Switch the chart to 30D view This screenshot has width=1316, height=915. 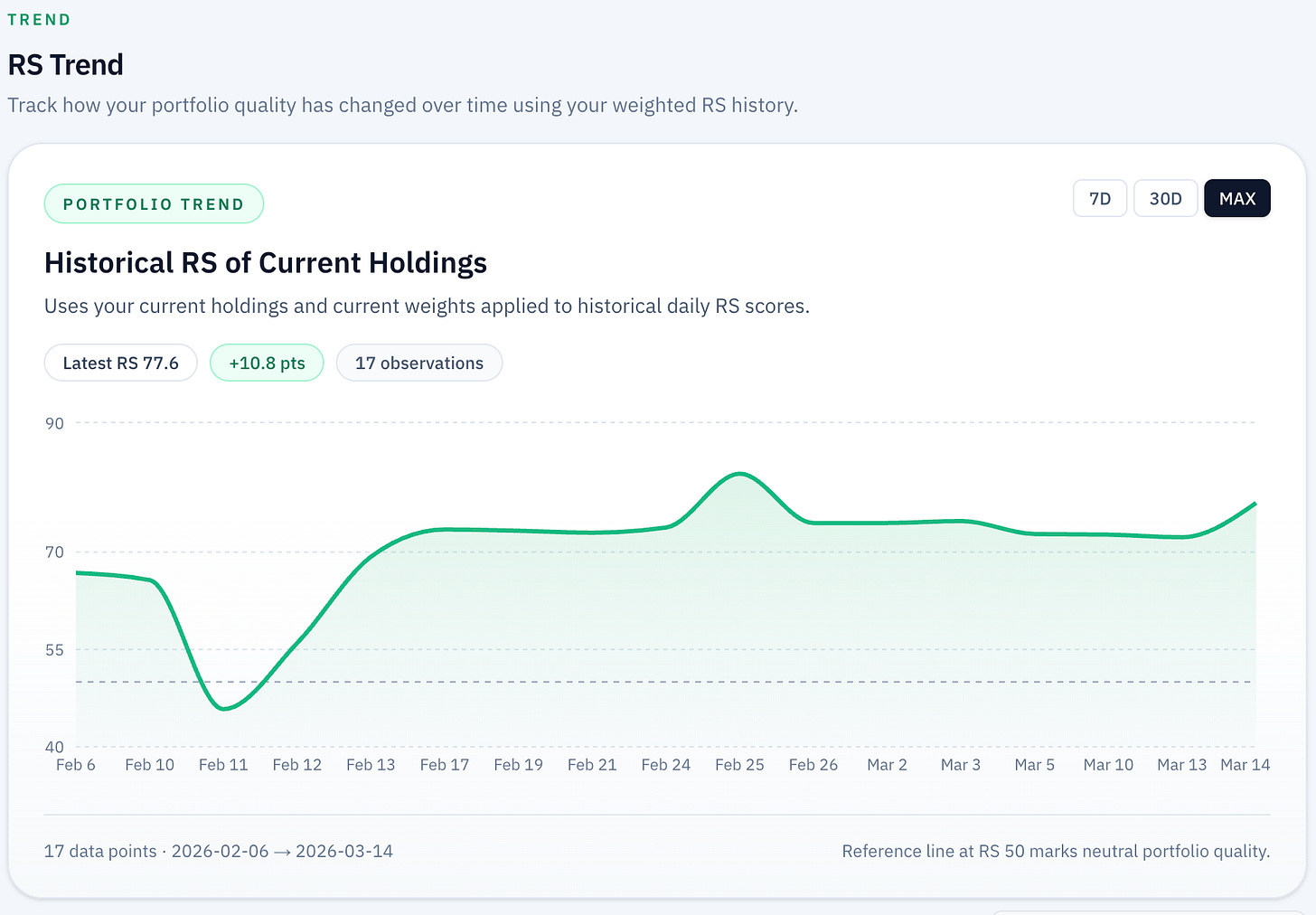1165,198
